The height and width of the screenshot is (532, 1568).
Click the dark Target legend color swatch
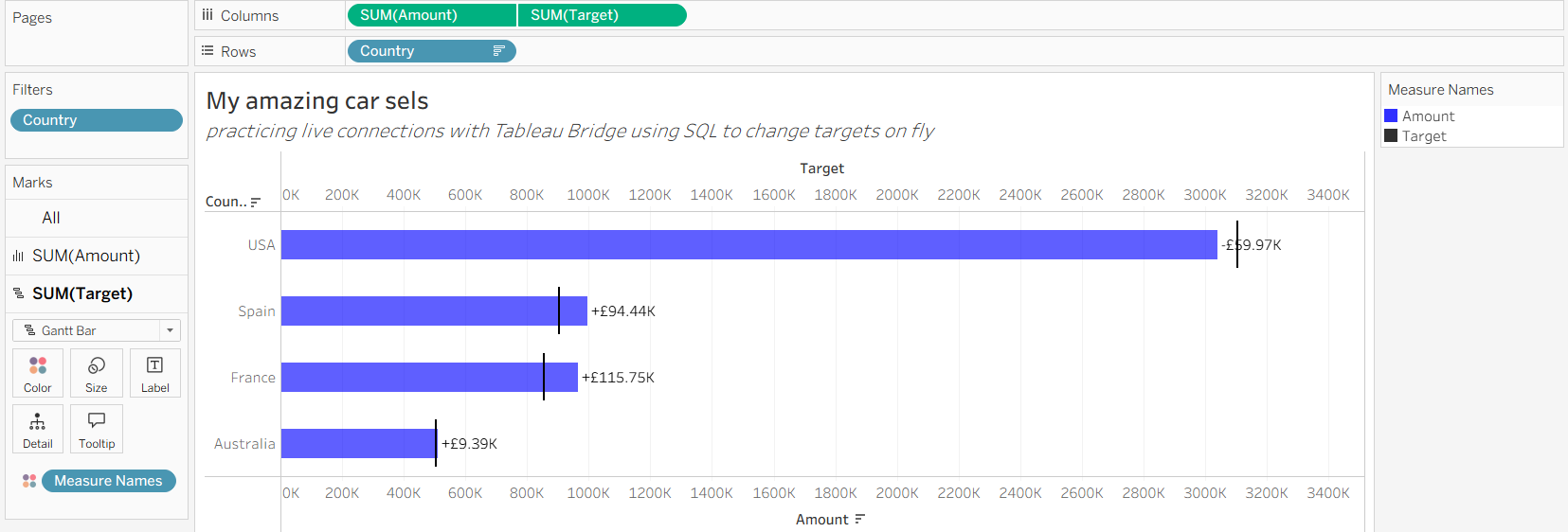(x=1391, y=135)
